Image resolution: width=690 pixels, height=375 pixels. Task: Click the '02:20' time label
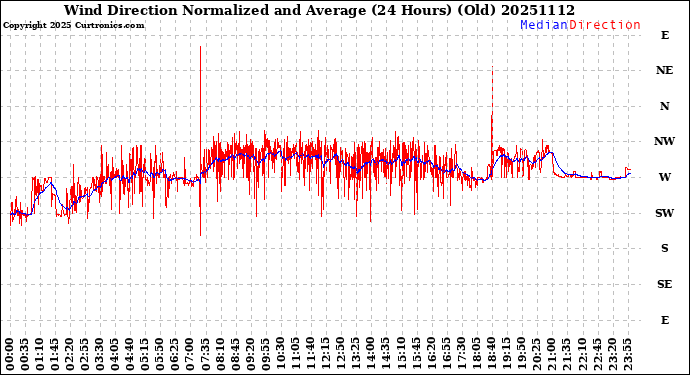(x=70, y=355)
